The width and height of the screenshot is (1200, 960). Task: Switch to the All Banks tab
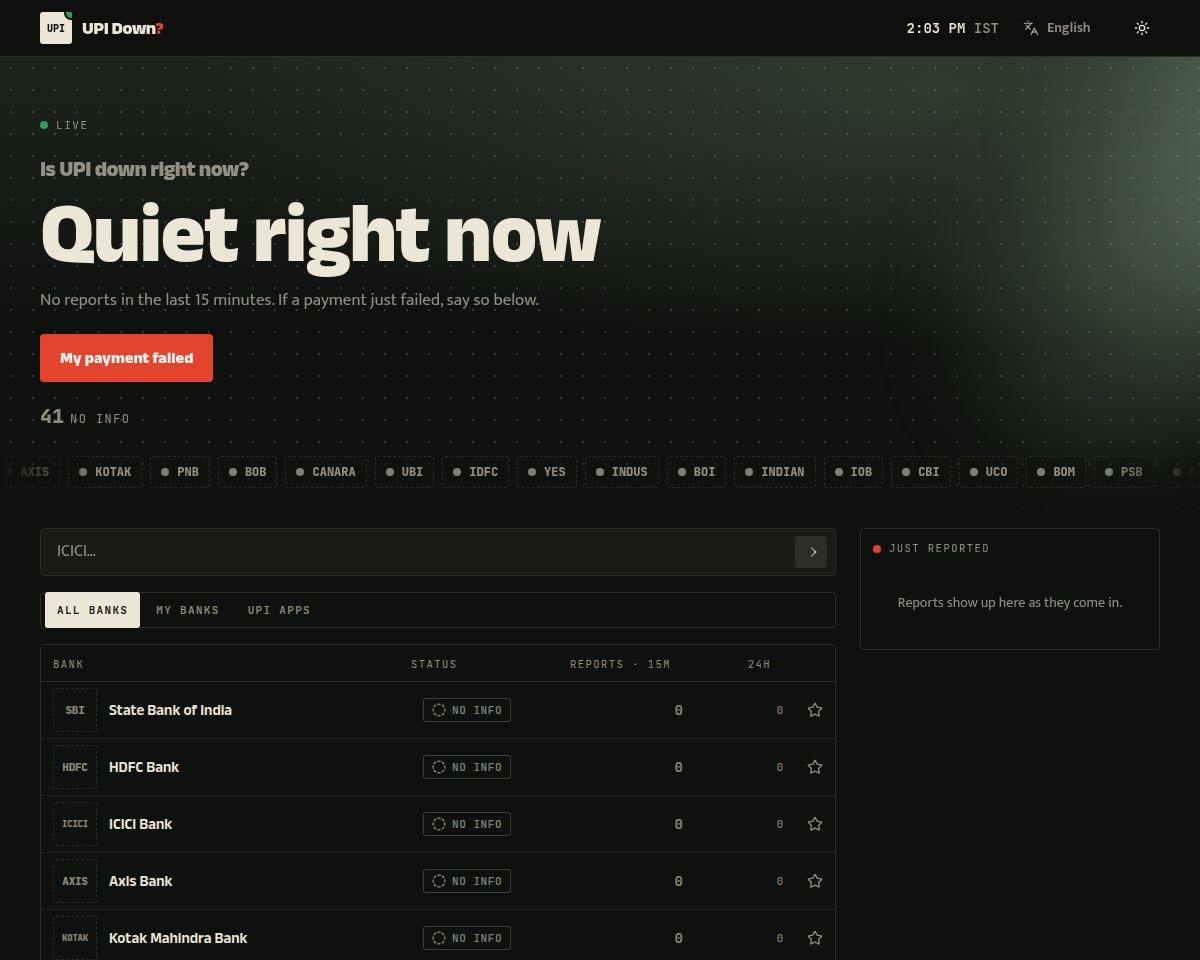92,610
